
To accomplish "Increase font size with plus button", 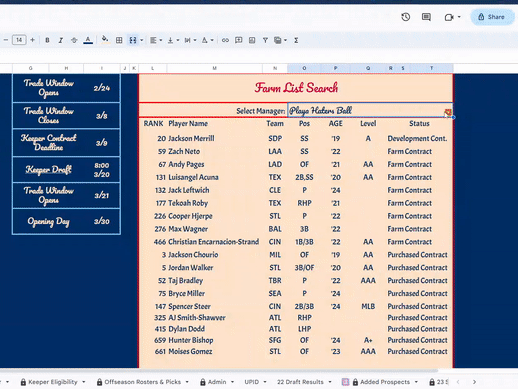I will click(x=32, y=40).
